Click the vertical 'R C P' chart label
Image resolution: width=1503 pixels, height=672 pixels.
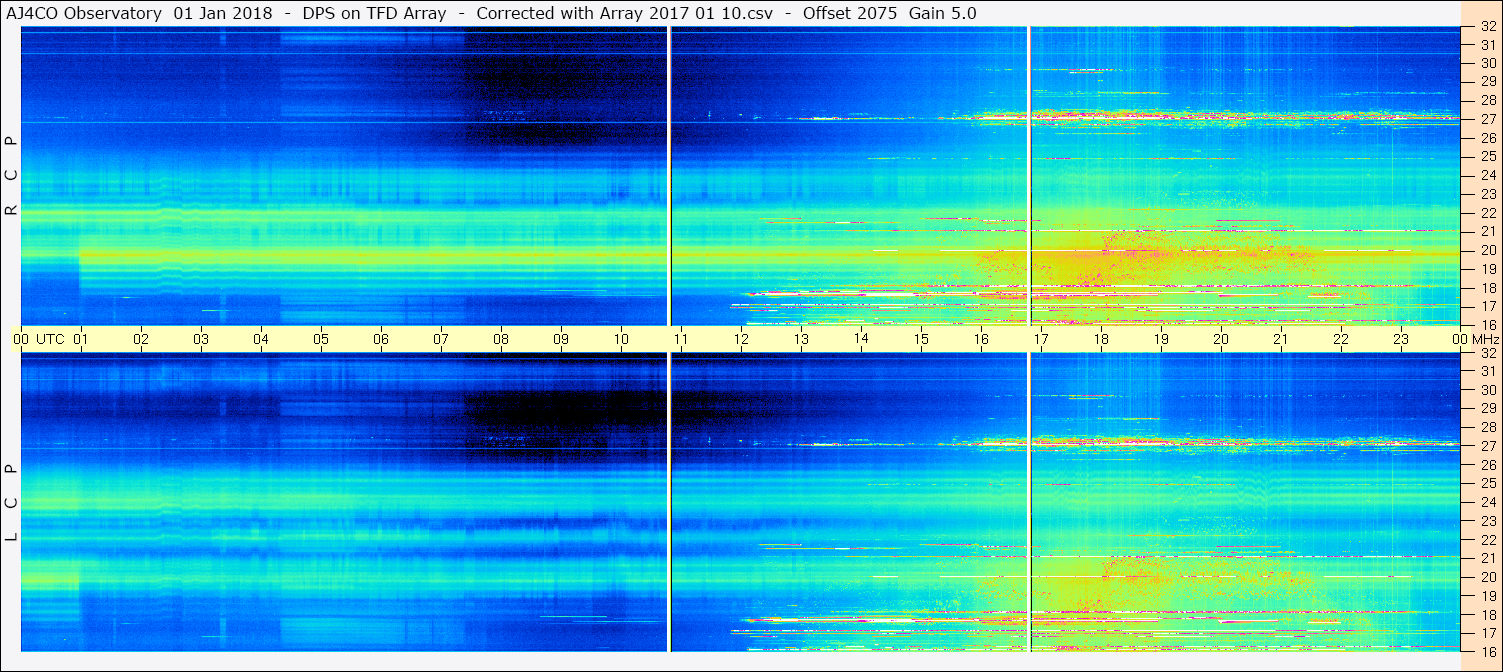[x=12, y=176]
